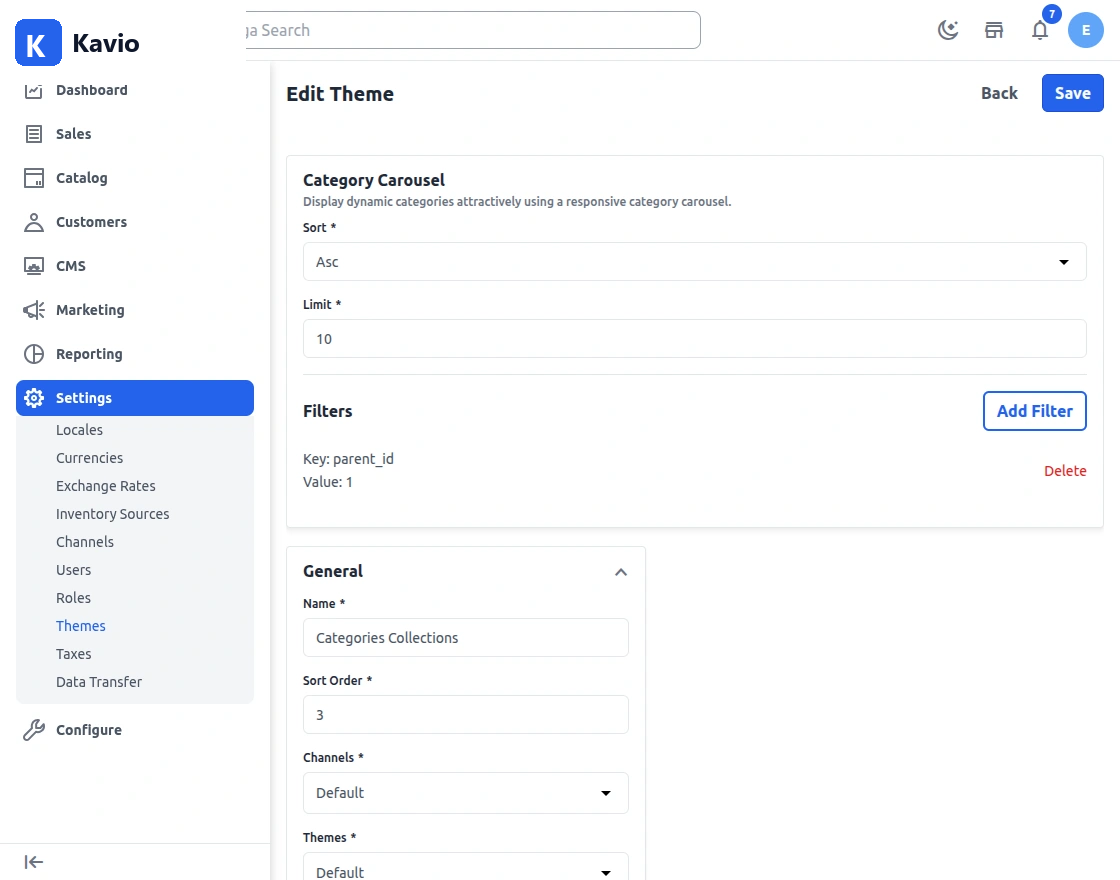Open Inventory Sources settings item

(113, 514)
